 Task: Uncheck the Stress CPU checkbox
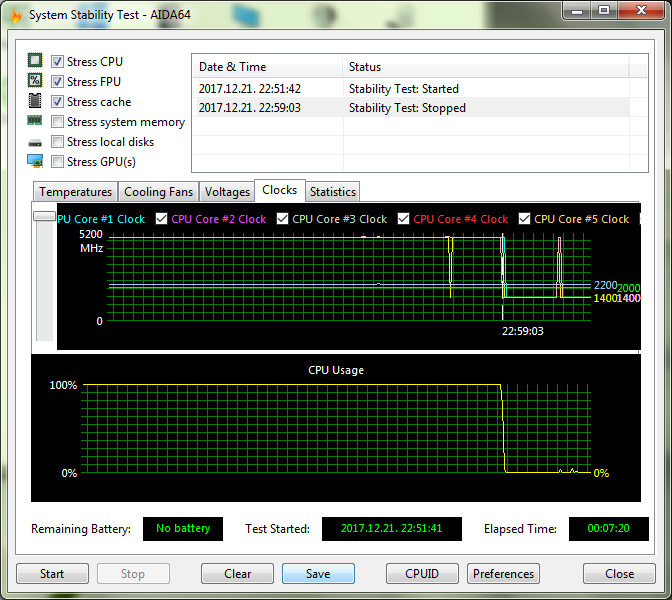pos(57,62)
